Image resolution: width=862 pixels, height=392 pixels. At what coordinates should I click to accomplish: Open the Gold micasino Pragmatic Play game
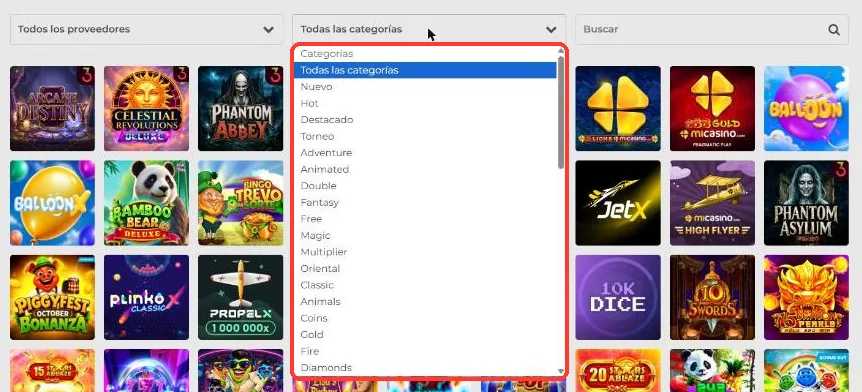(712, 108)
